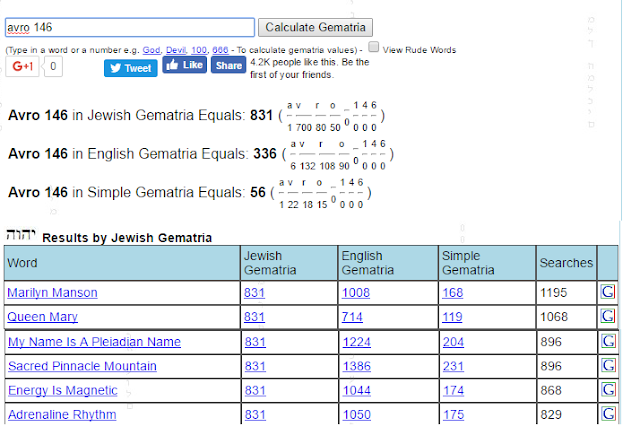
Task: Click English value 1008 link
Action: tap(356, 293)
